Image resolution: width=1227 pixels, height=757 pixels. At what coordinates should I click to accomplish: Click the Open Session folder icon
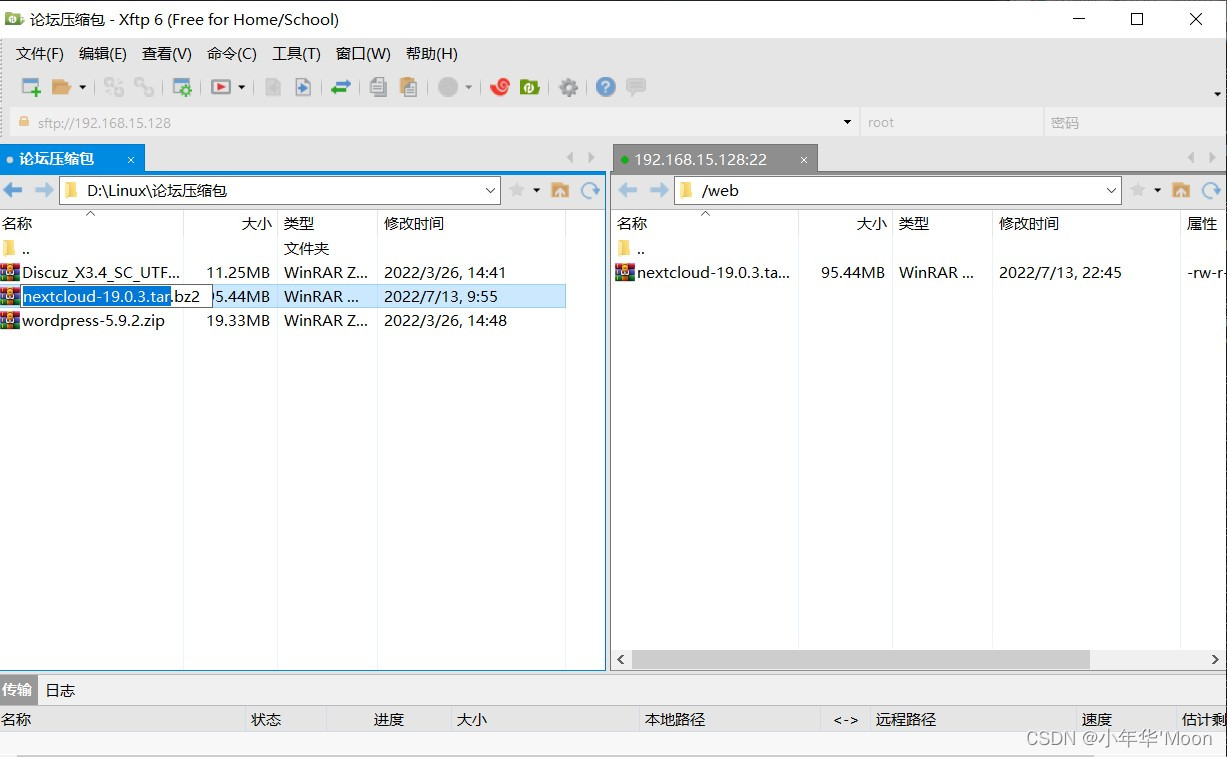click(62, 87)
